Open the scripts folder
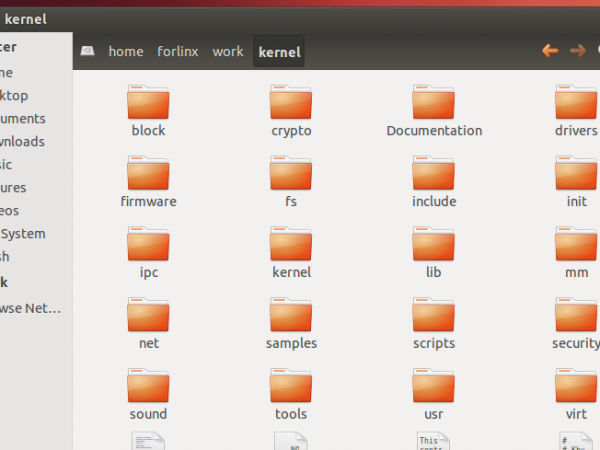 434,316
